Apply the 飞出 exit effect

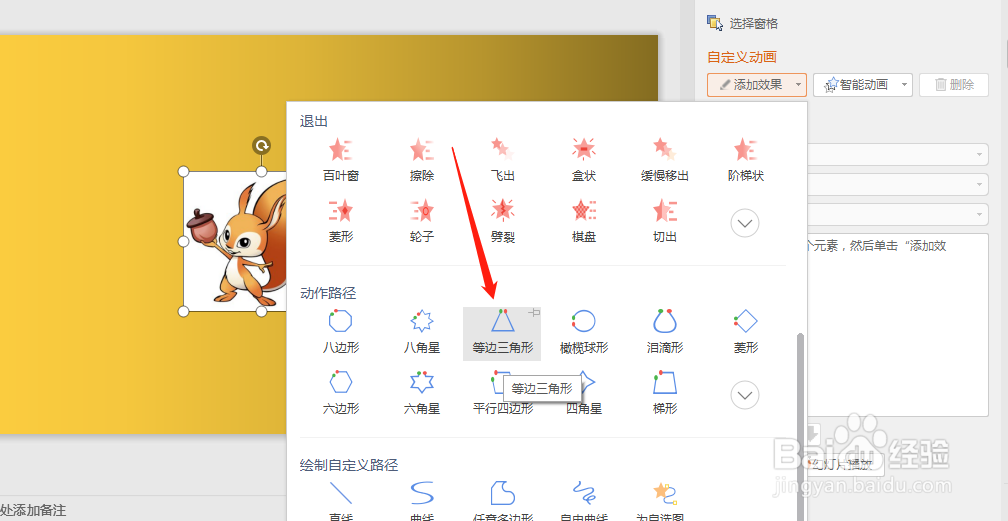point(502,160)
